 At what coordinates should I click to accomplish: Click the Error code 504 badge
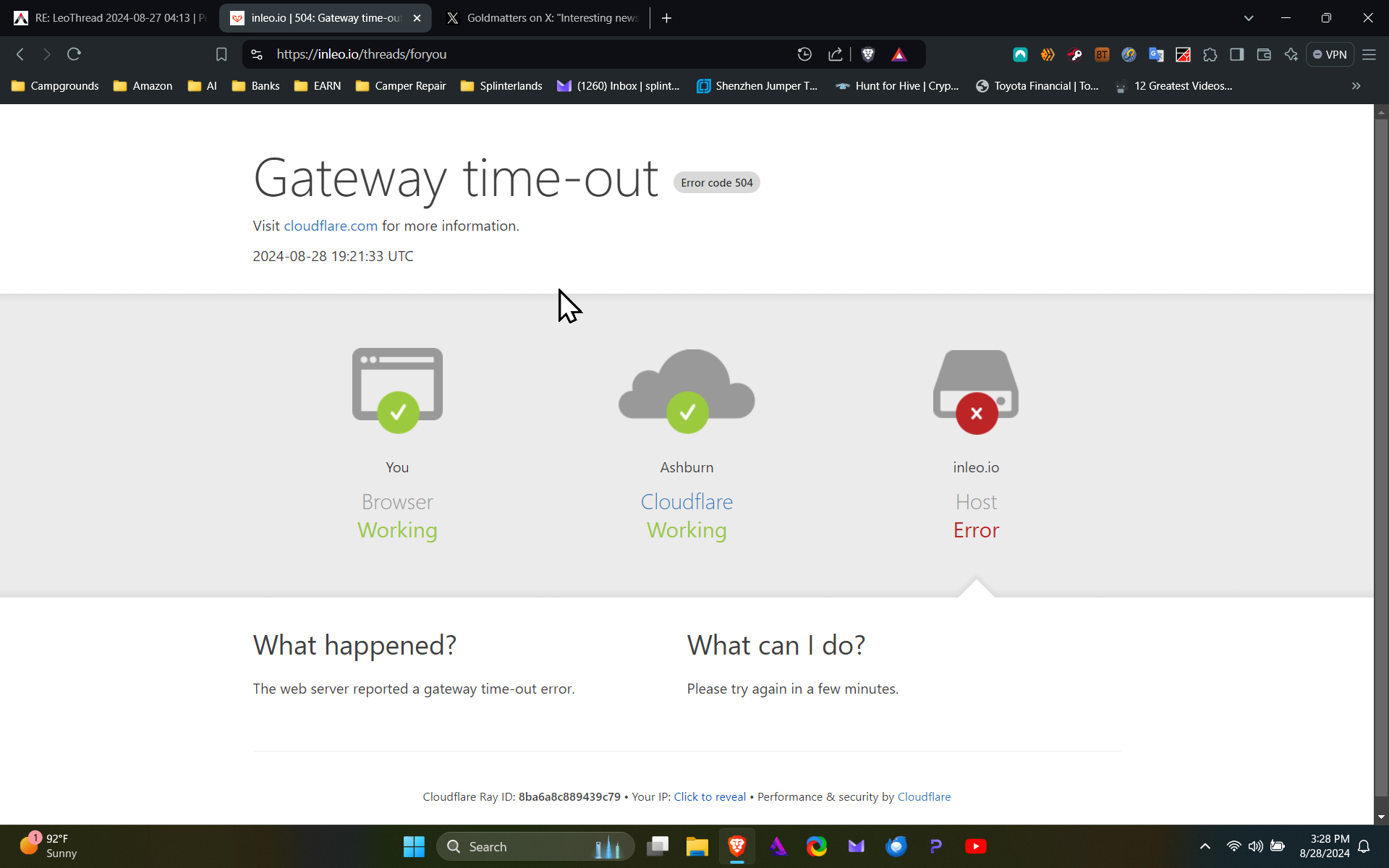point(717,182)
